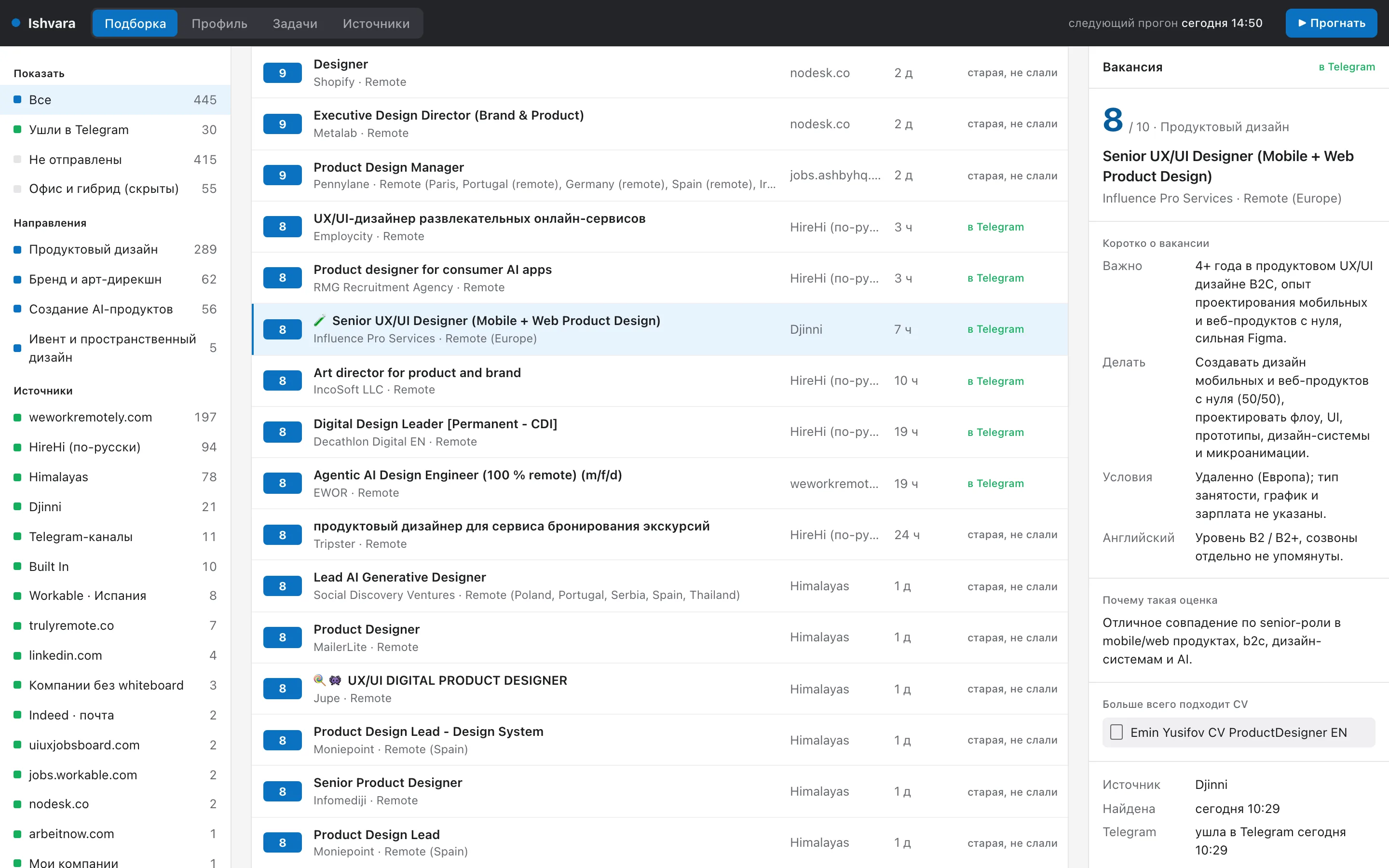Open the Задачи tab
This screenshot has height=868, width=1389.
[295, 23]
